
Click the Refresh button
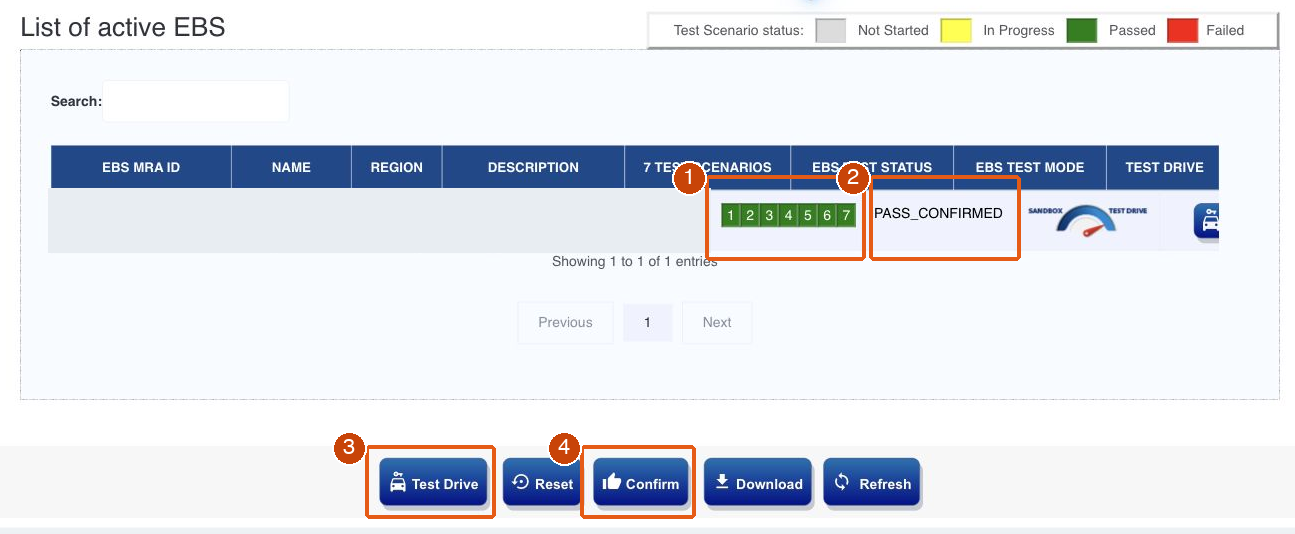[872, 483]
